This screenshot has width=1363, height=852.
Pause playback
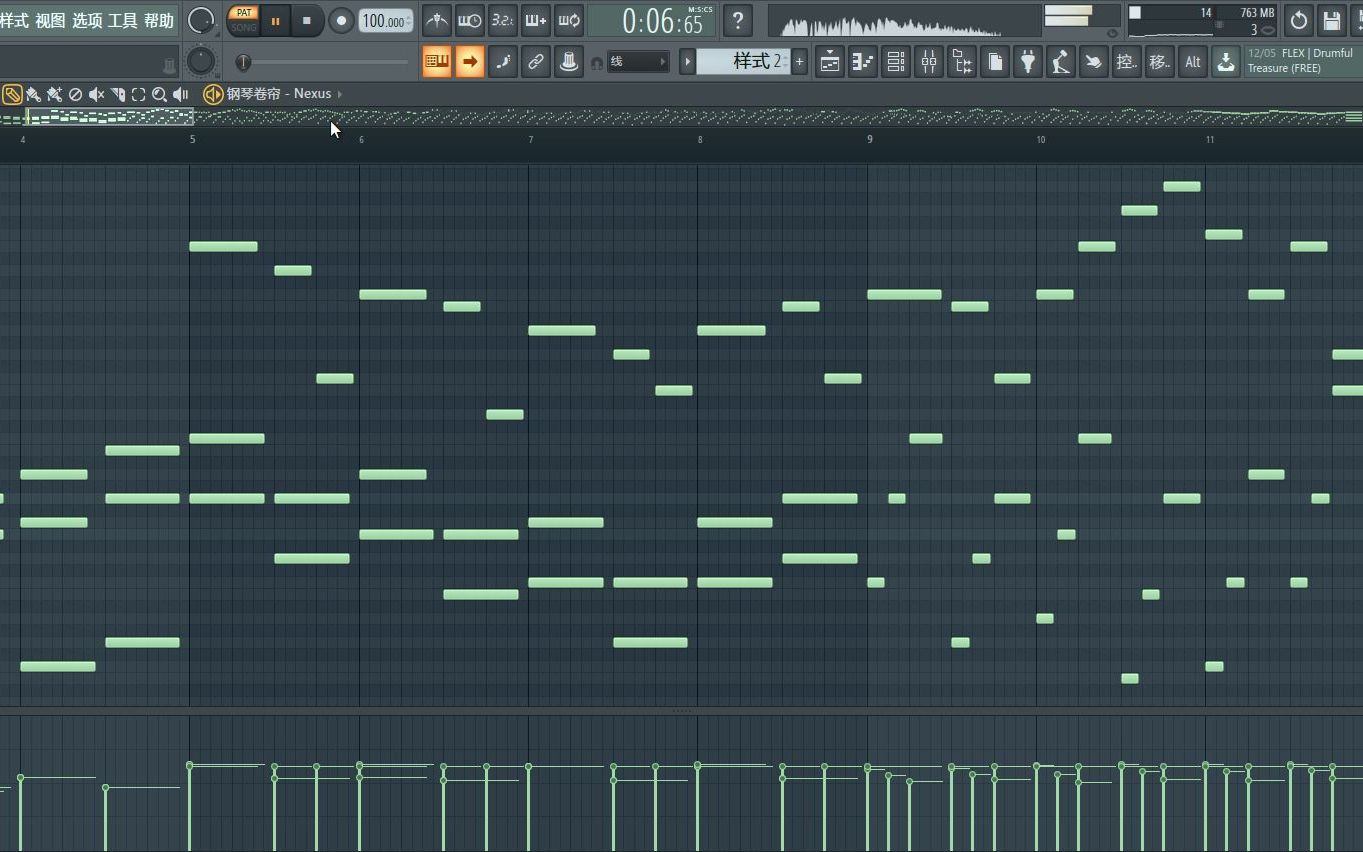tap(275, 20)
